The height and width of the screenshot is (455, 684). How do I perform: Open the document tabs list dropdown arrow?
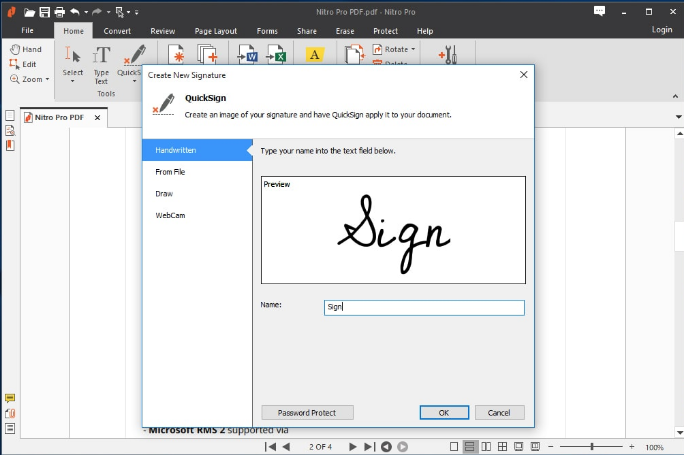[678, 116]
